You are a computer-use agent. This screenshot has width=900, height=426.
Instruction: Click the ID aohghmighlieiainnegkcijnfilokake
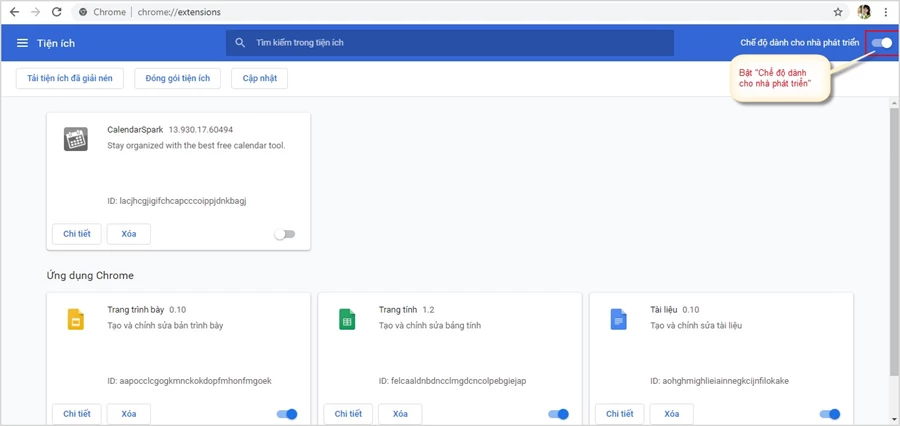720,381
